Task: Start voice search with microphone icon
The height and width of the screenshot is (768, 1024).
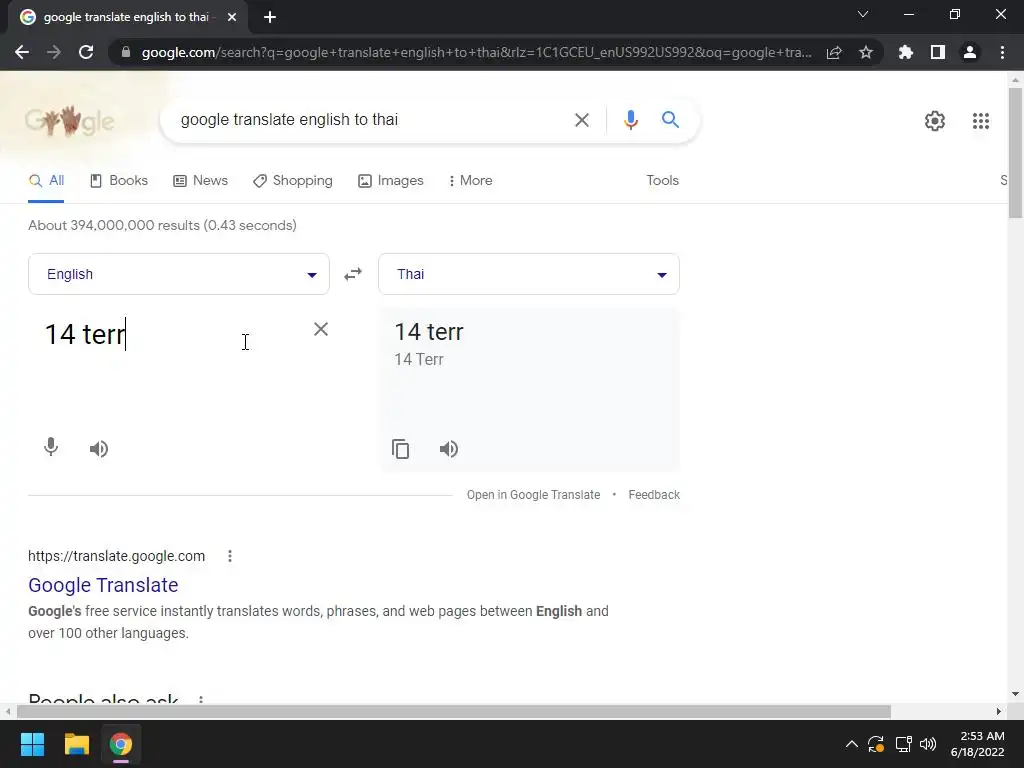Action: point(630,120)
